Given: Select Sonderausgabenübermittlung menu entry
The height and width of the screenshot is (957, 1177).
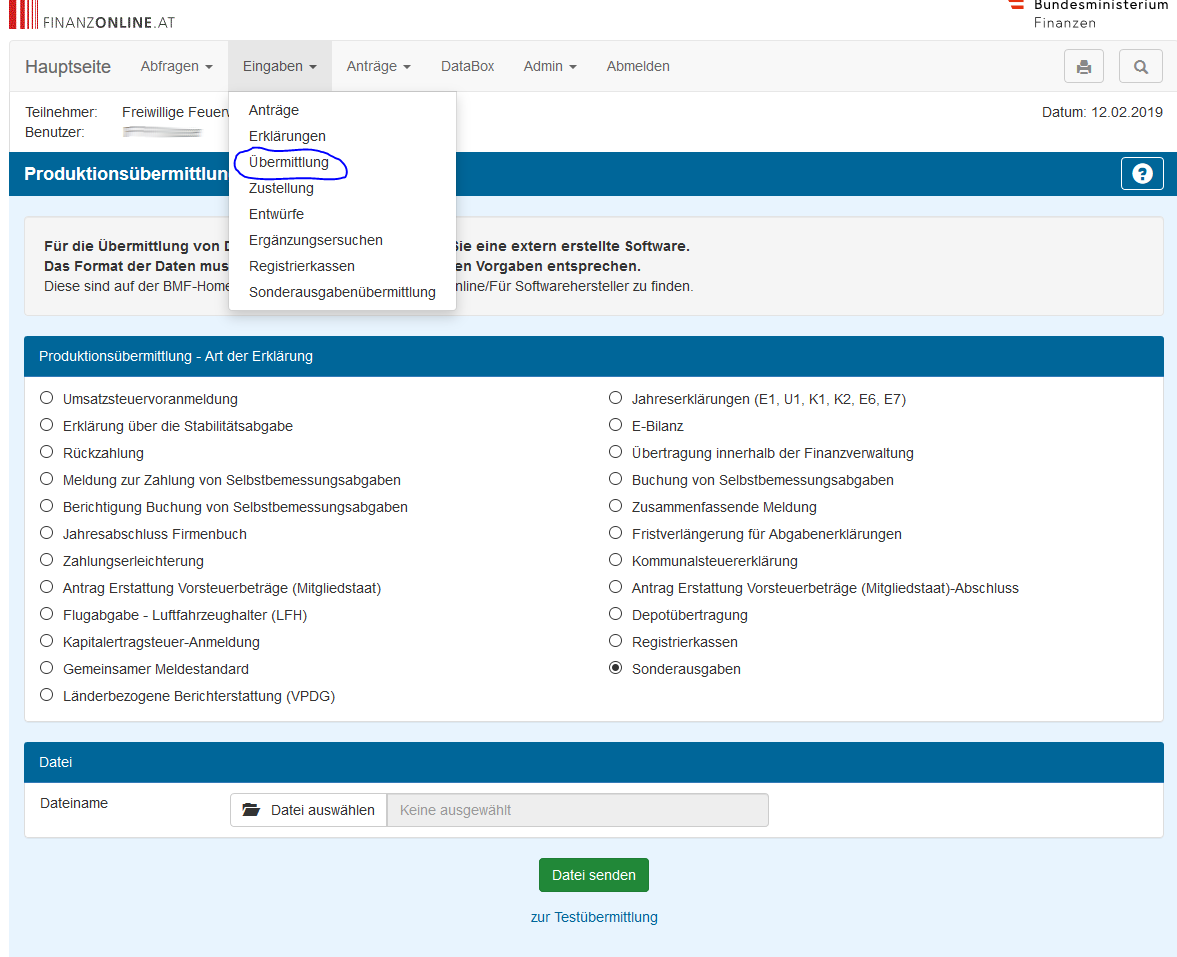Looking at the screenshot, I should (x=342, y=292).
